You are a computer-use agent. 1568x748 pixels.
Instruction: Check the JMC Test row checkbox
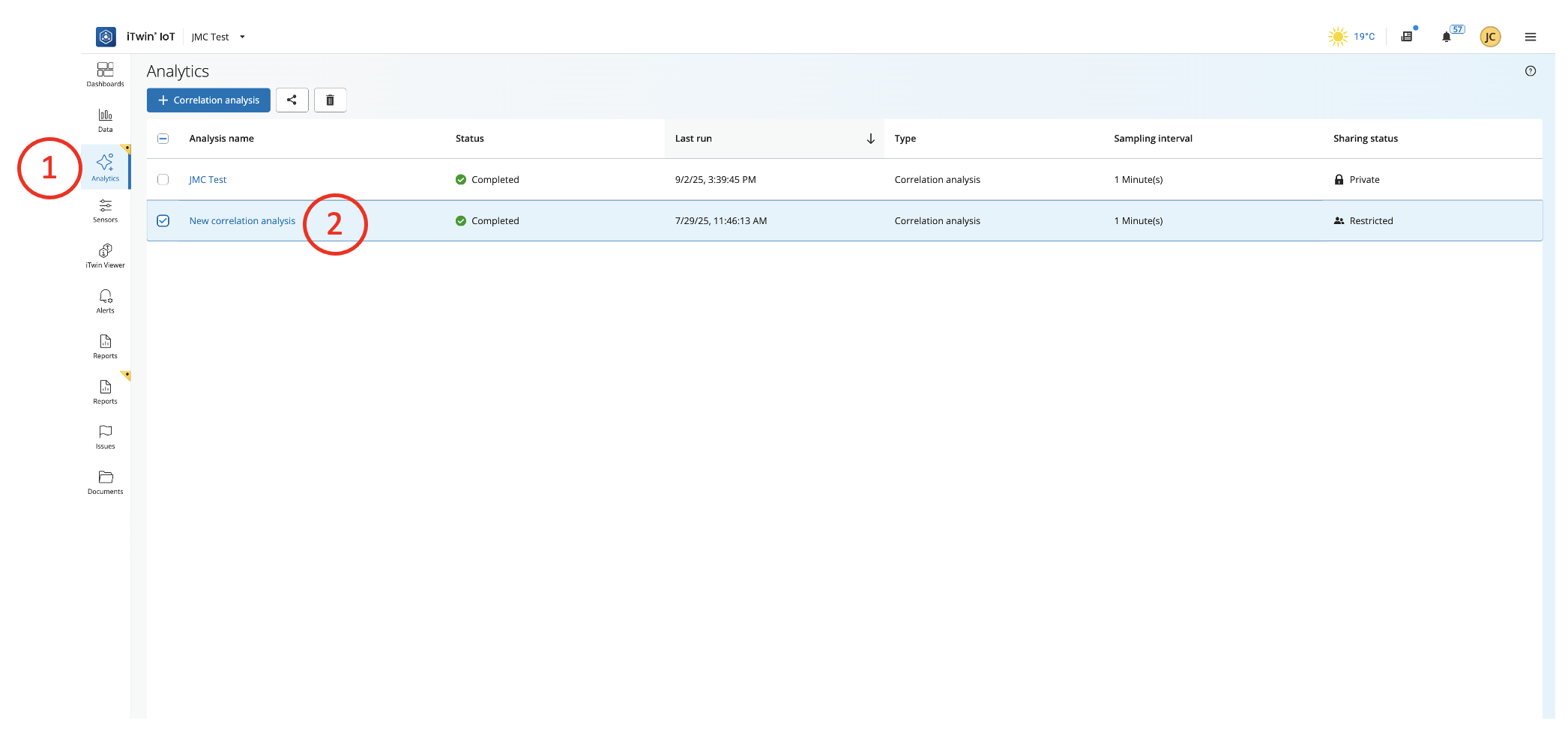pos(163,180)
